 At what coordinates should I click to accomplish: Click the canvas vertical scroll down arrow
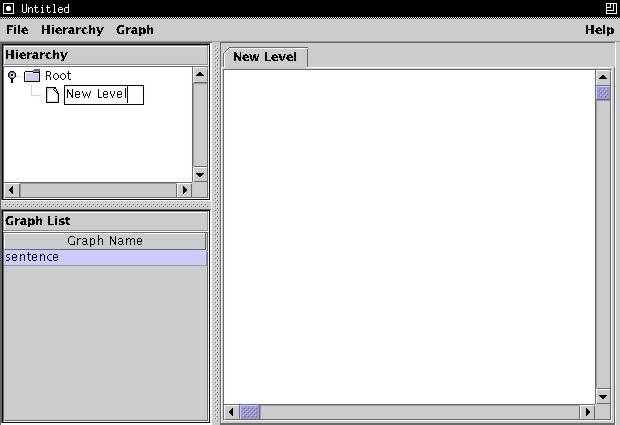(603, 397)
